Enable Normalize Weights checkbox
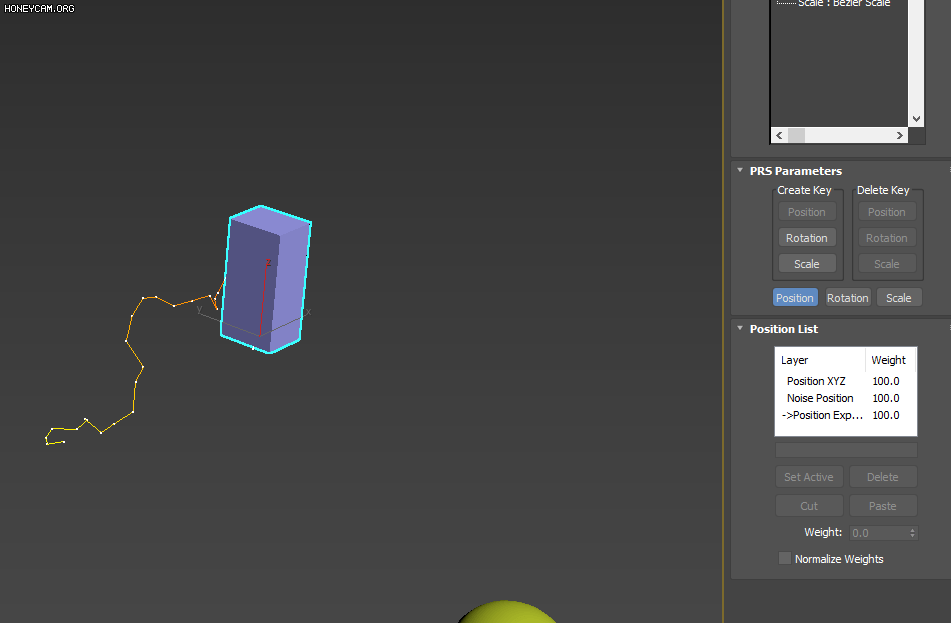Viewport: 951px width, 623px height. click(785, 558)
